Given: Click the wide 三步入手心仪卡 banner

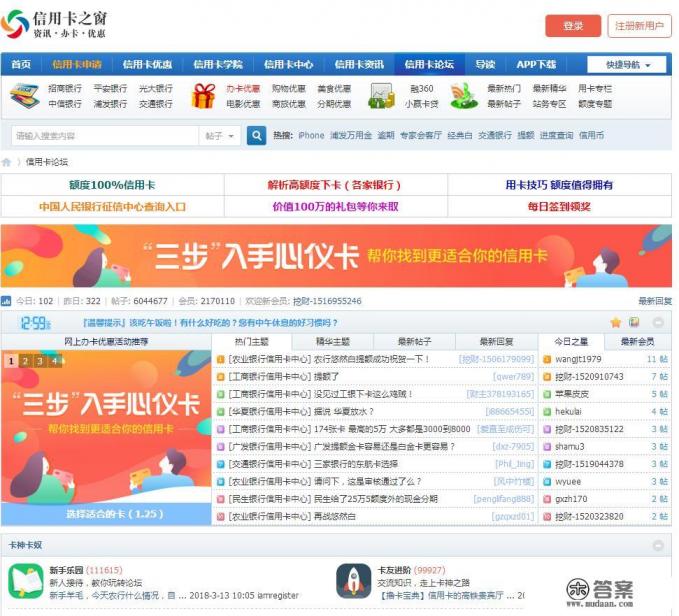Looking at the screenshot, I should point(336,256).
